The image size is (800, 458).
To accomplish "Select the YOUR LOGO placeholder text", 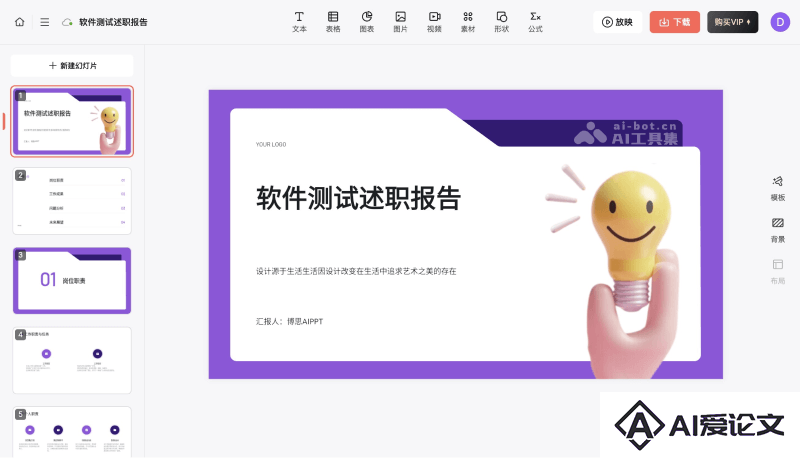I will coord(271,144).
